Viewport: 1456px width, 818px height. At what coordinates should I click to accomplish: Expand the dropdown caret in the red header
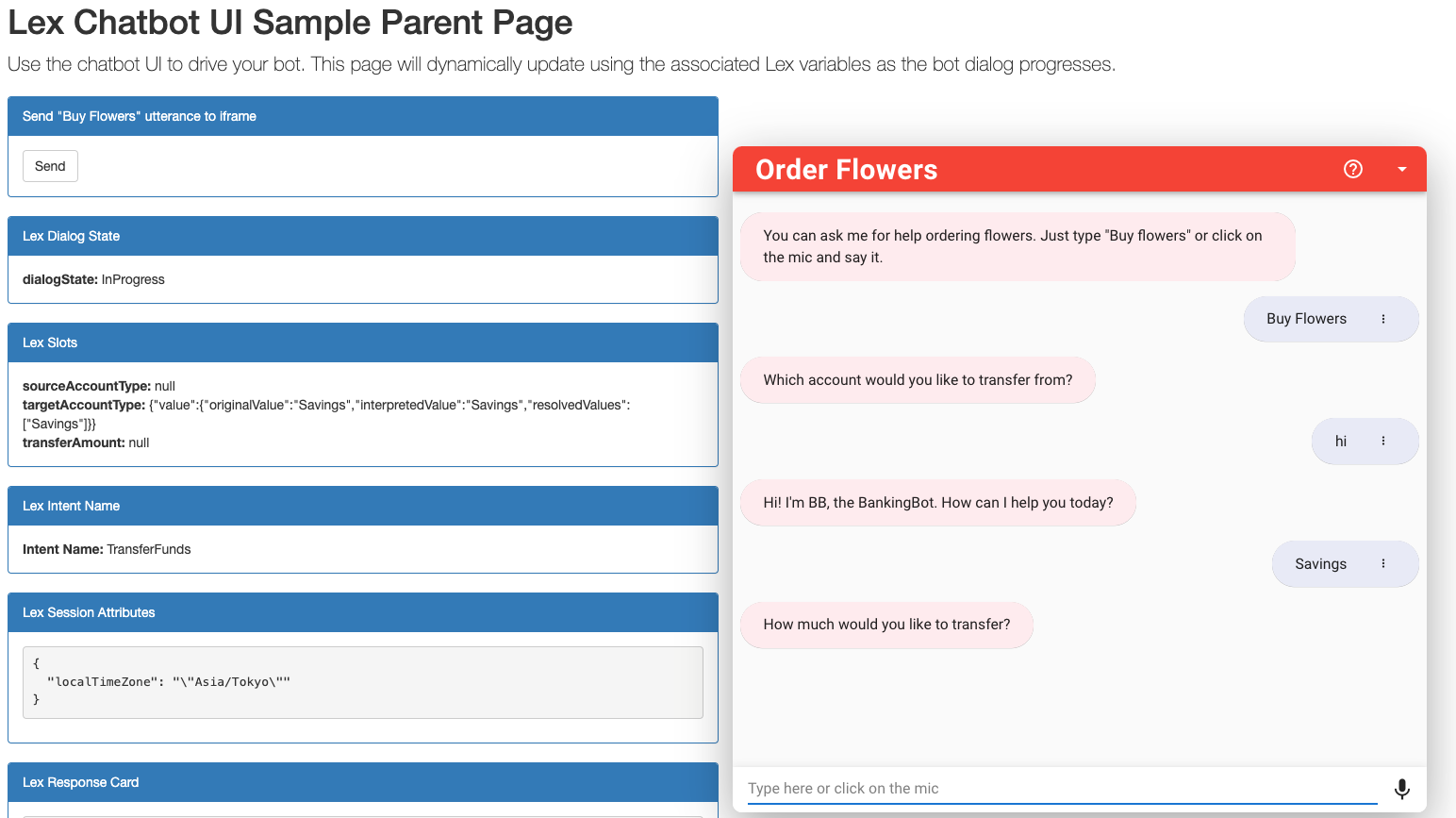click(1402, 170)
